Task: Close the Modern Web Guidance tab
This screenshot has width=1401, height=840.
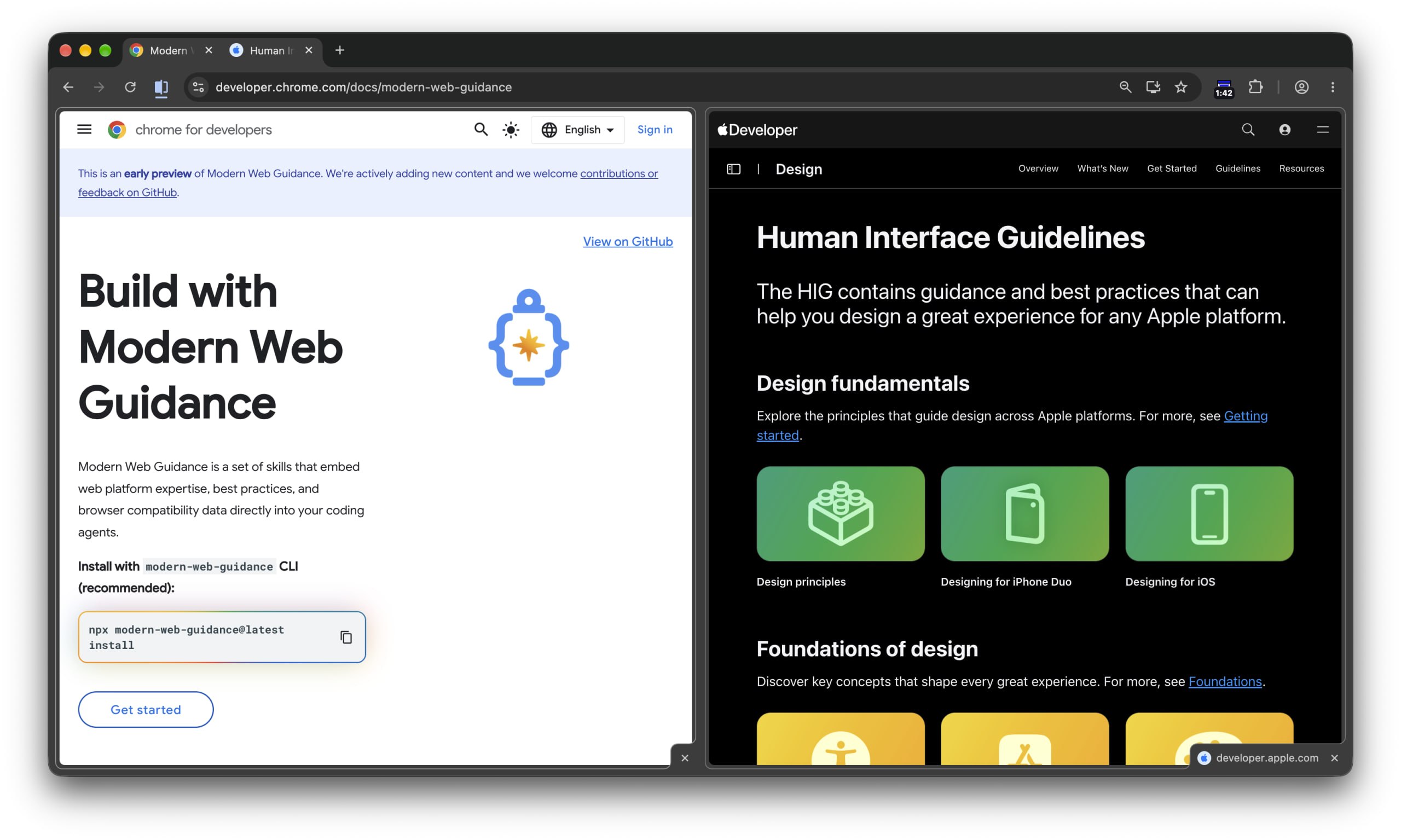Action: click(x=209, y=50)
